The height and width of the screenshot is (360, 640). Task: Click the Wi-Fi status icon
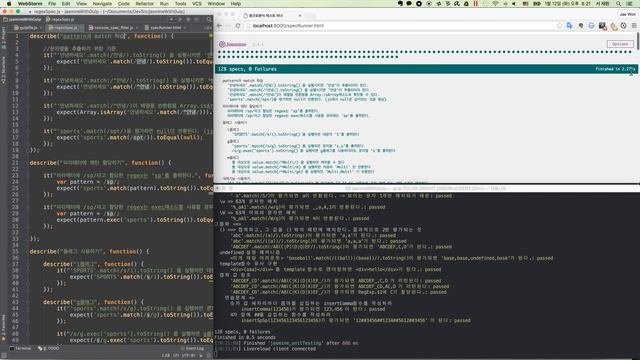[x=496, y=4]
